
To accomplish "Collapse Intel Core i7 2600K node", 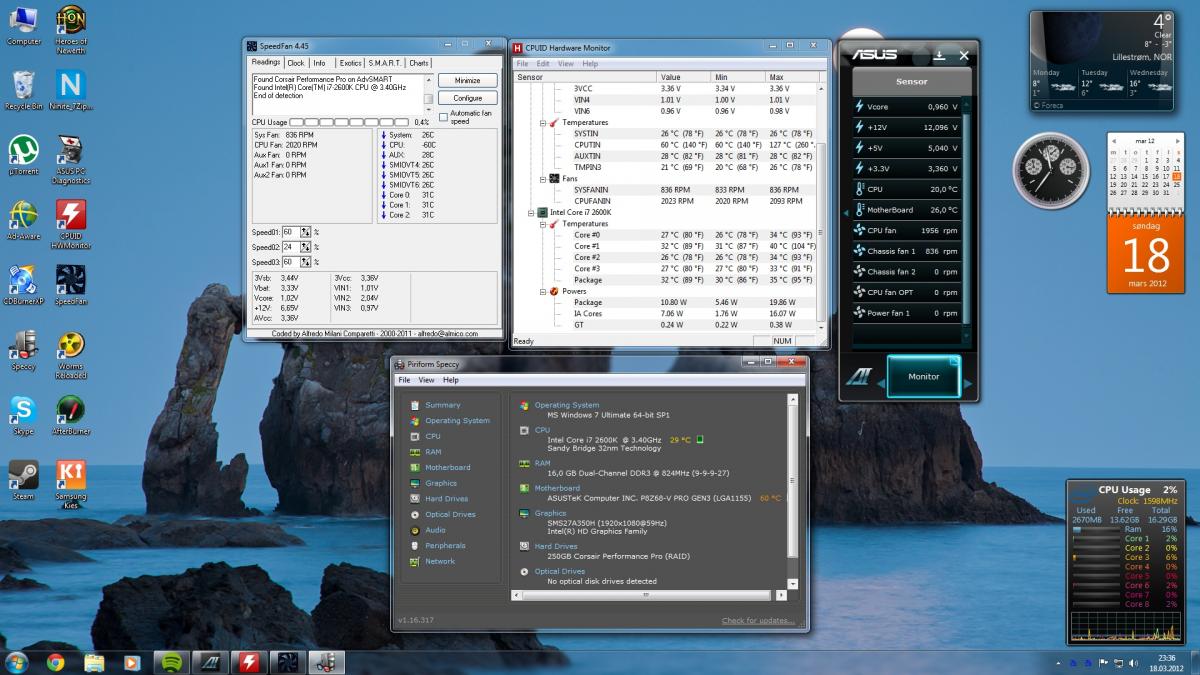I will click(530, 212).
